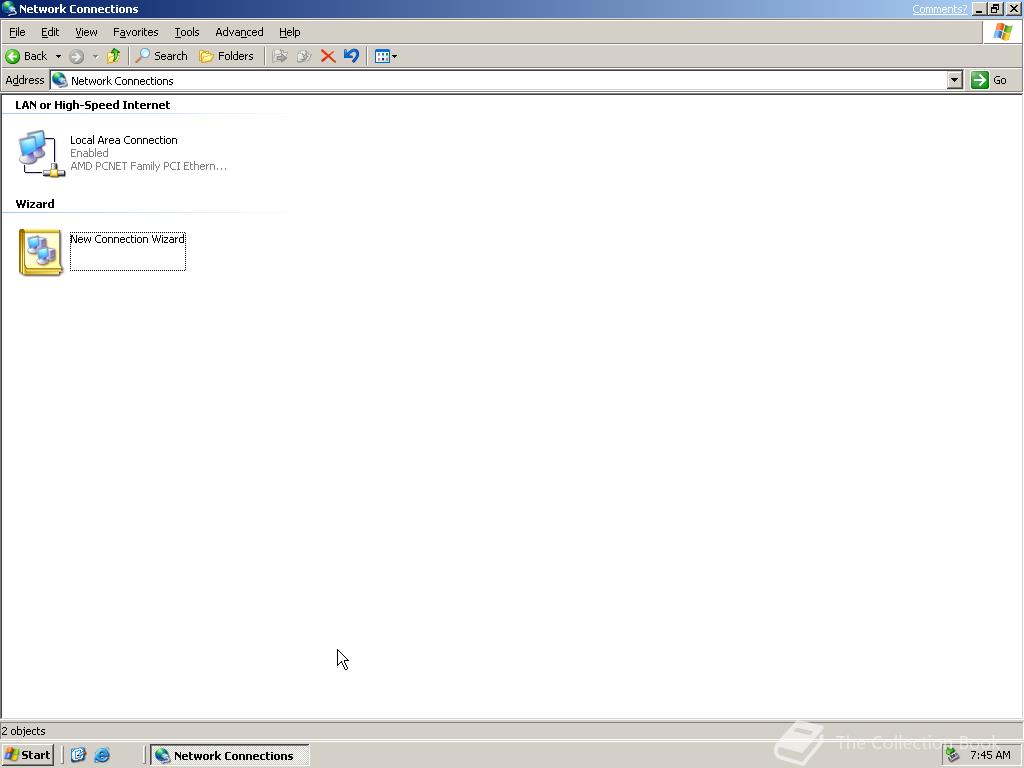This screenshot has height=768, width=1024.
Task: Click the Windows flag logo icon
Action: [1002, 32]
